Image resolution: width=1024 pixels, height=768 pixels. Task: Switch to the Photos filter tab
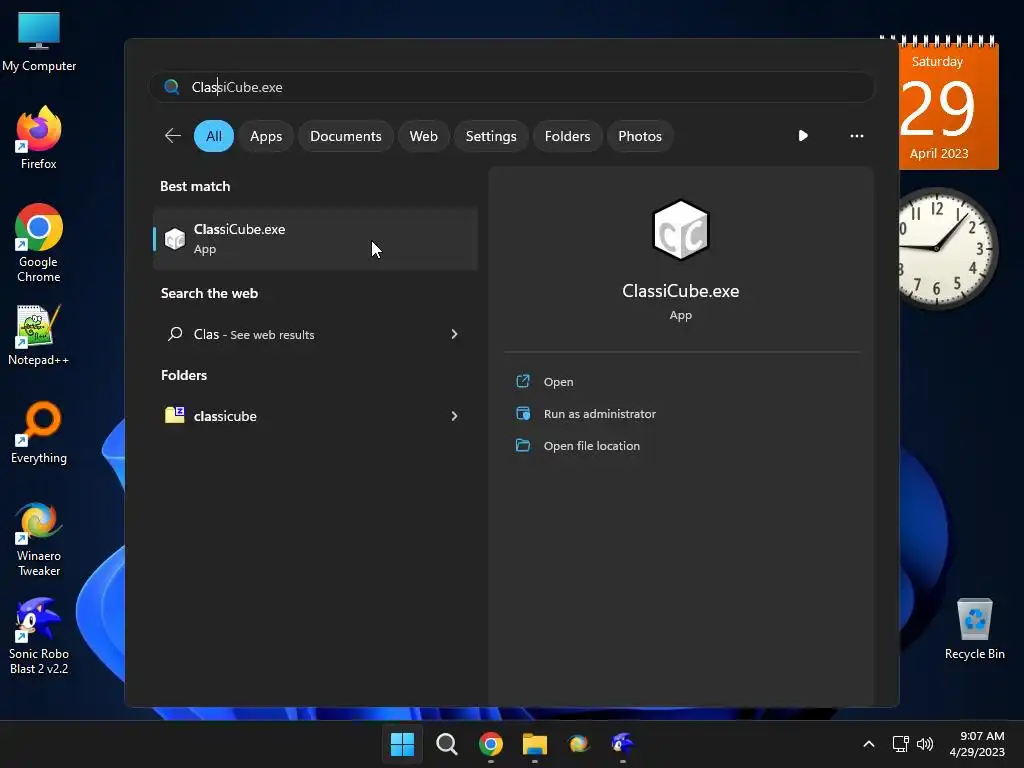640,136
